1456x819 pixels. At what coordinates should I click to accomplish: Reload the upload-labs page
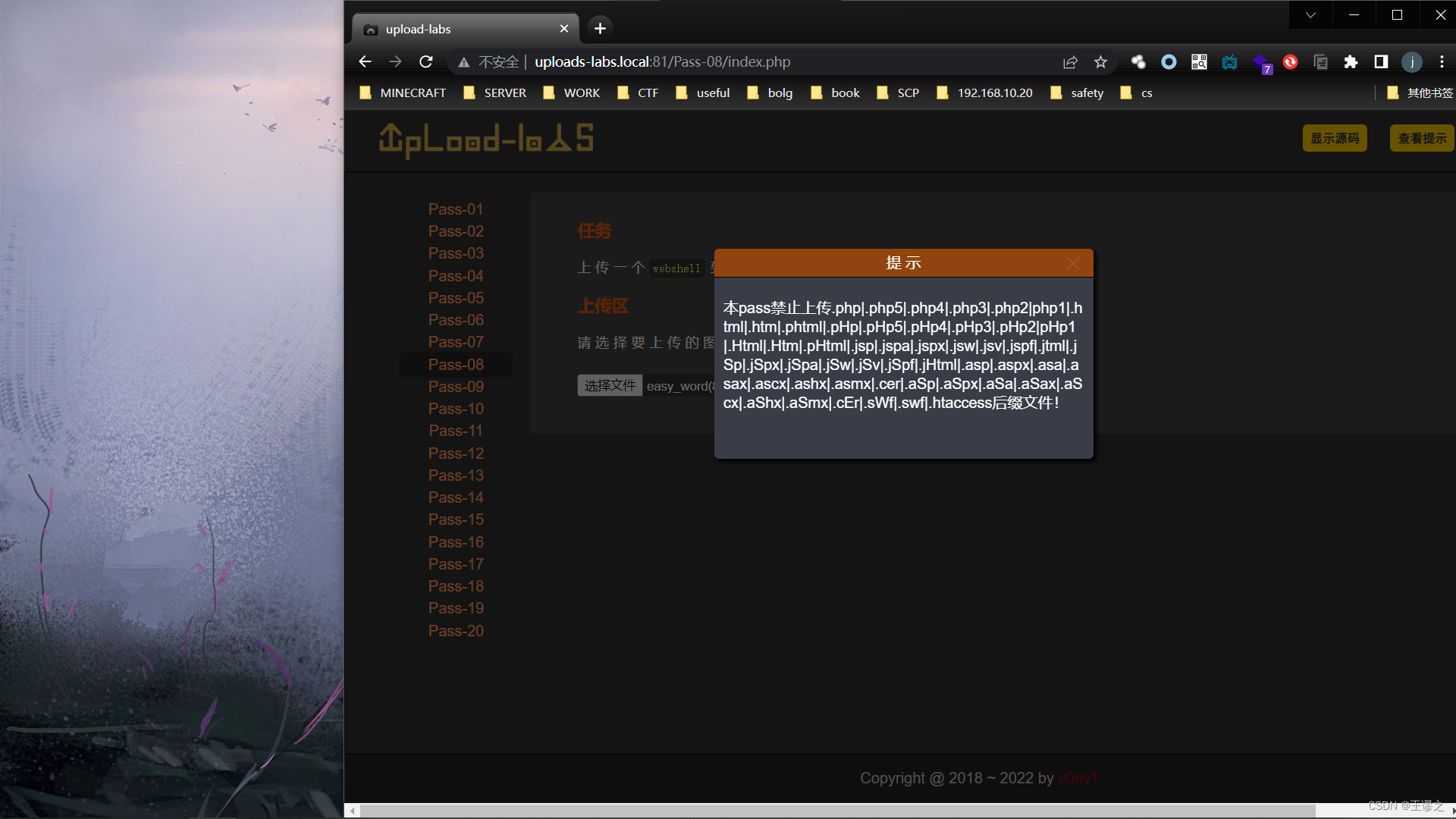426,61
